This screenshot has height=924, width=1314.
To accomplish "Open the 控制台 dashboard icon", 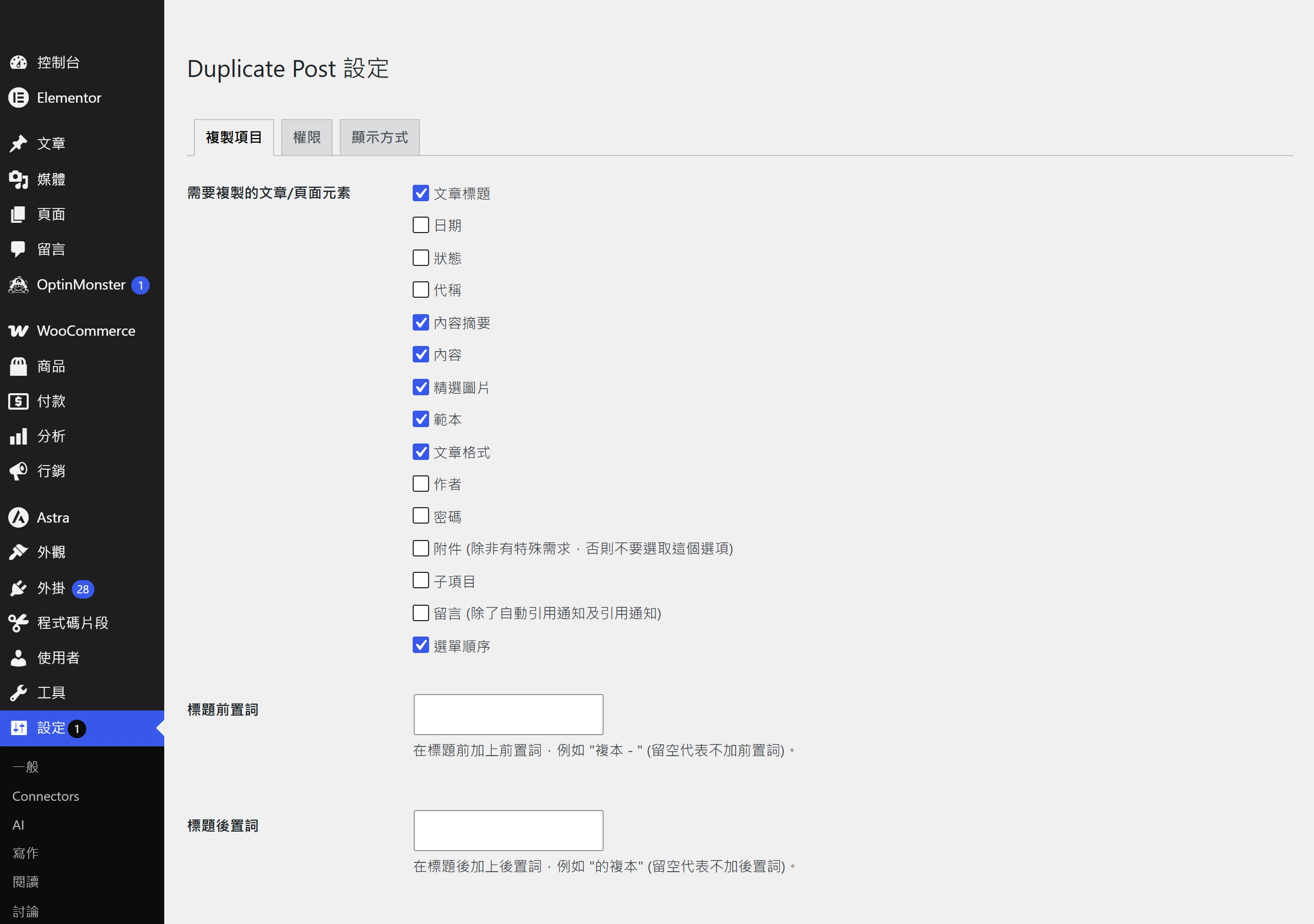I will 18,63.
